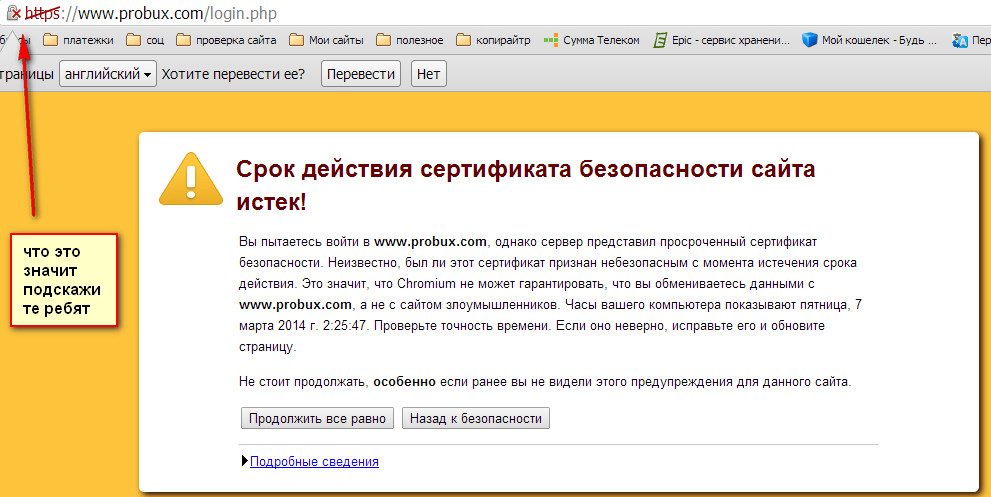This screenshot has height=497, width=991.
Task: Open the английский language dropdown
Action: (108, 74)
